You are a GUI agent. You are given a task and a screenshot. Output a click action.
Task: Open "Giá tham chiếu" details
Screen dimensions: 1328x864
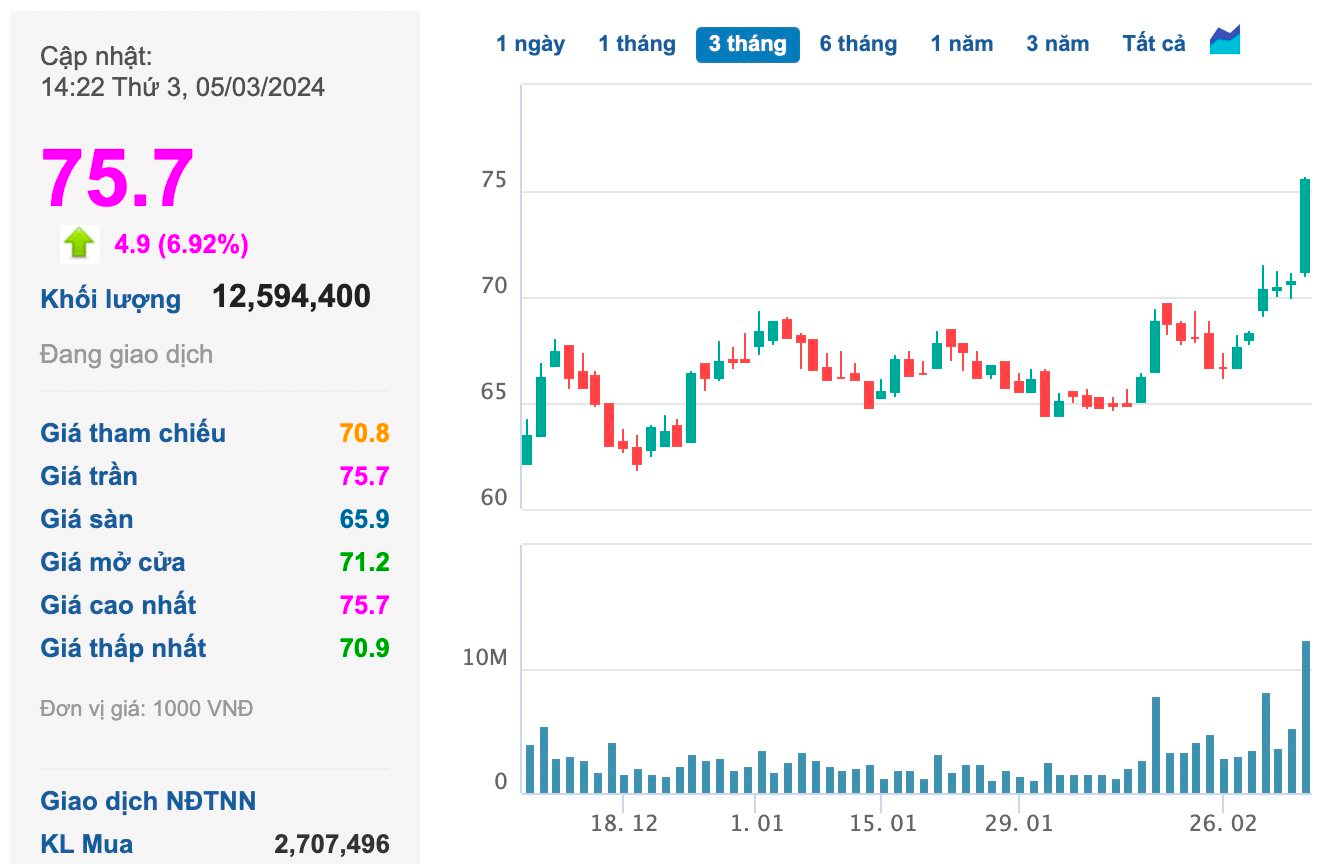[x=133, y=433]
